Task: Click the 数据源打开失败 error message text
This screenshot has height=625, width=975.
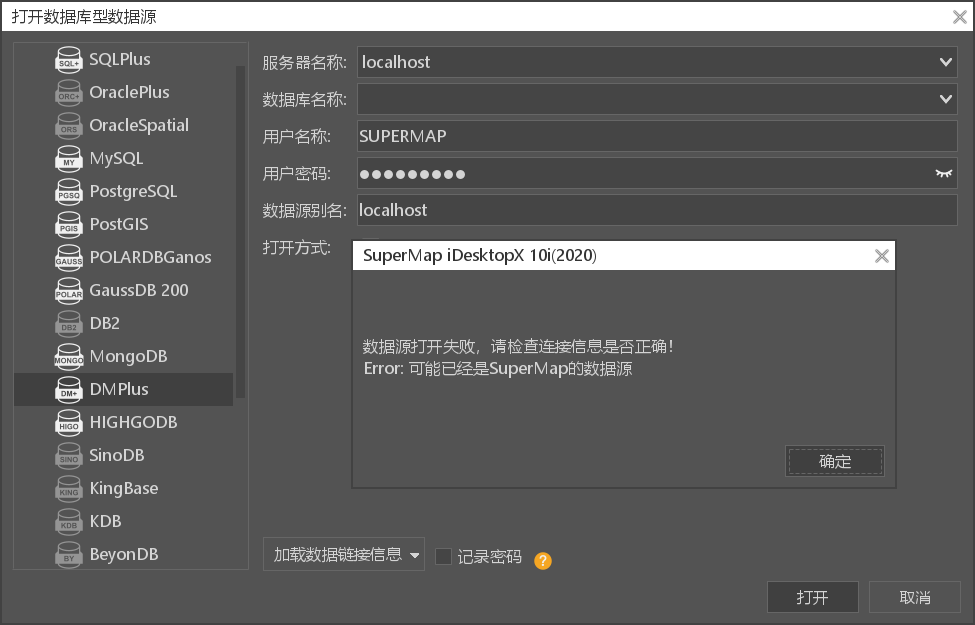Action: (519, 346)
